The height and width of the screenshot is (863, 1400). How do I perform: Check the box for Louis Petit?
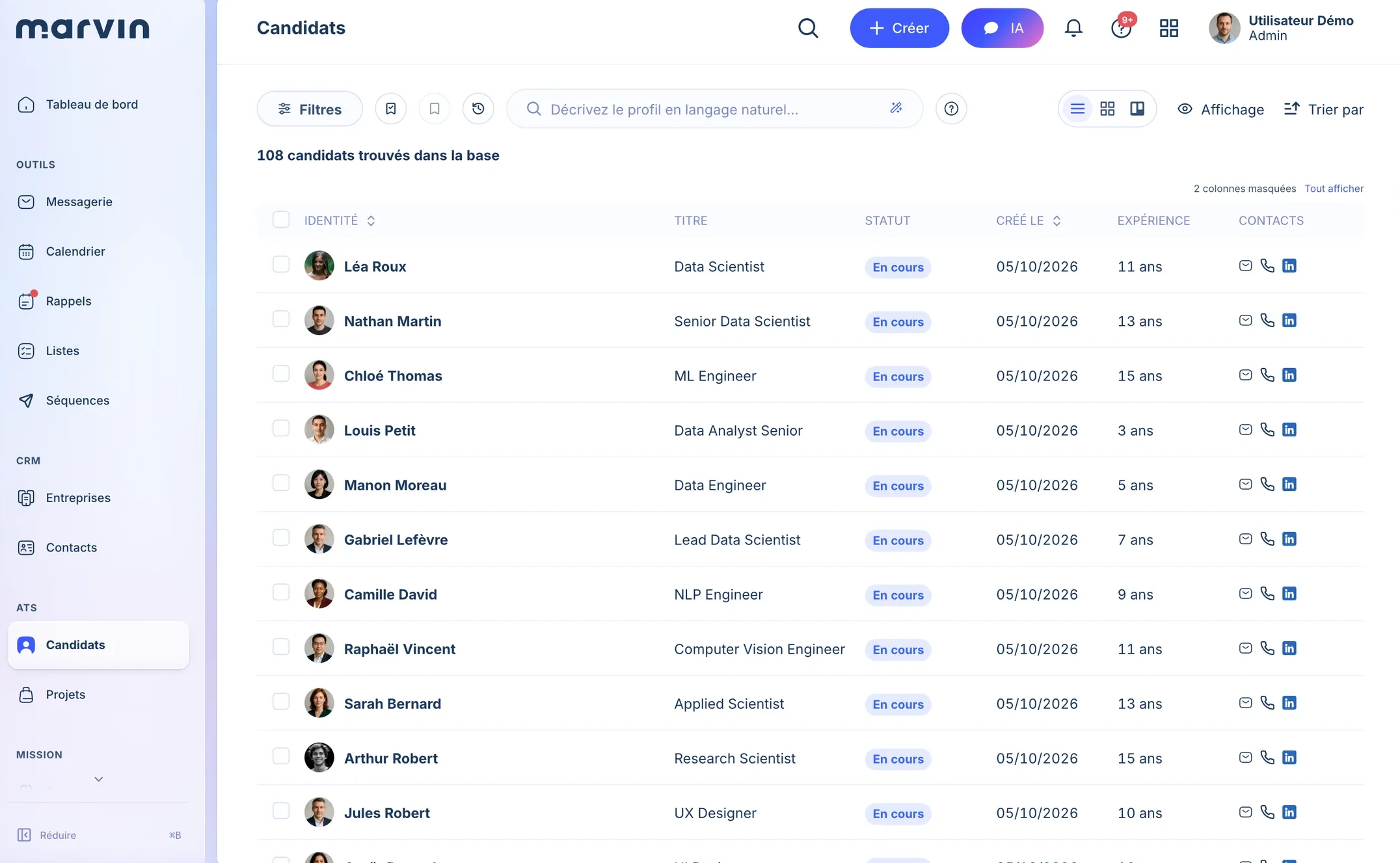pos(281,428)
